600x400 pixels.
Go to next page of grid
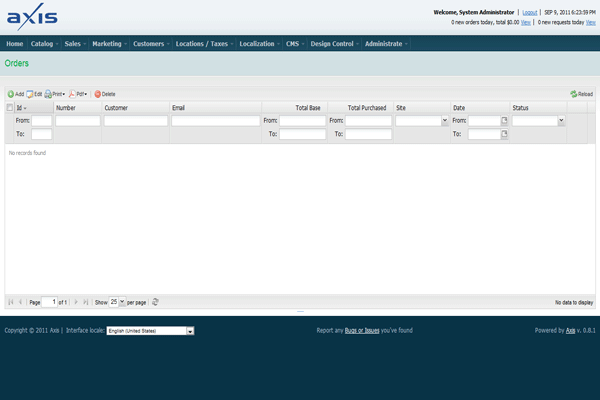coord(76,302)
